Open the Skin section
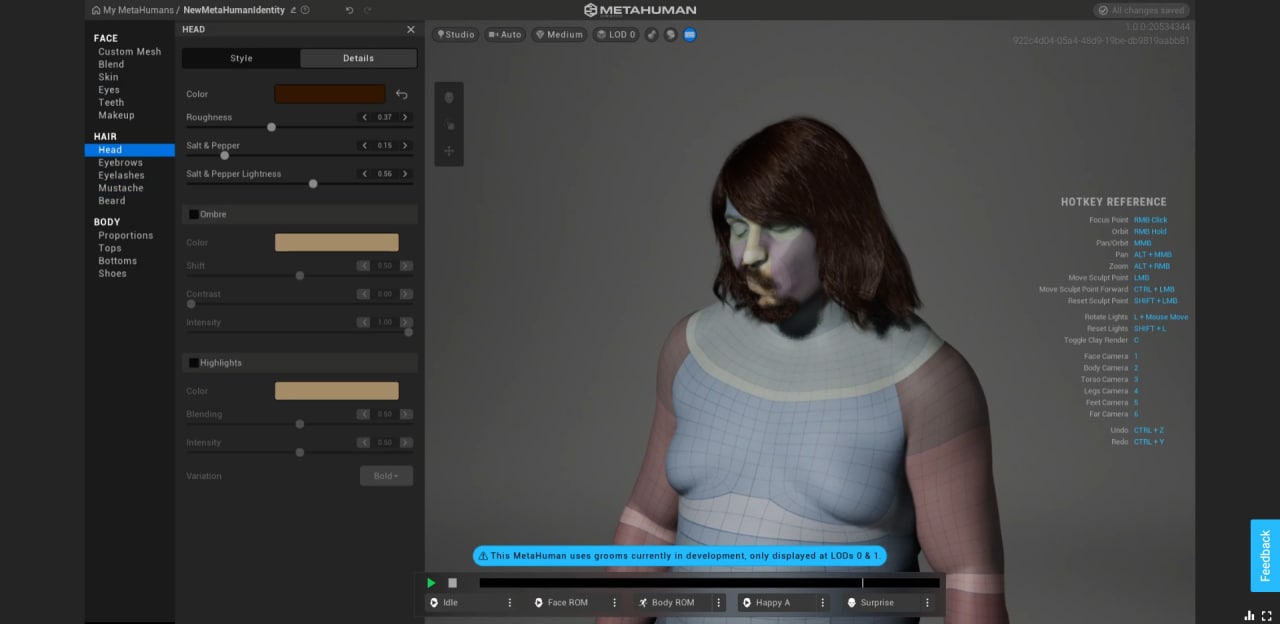This screenshot has height=624, width=1280. (x=108, y=77)
